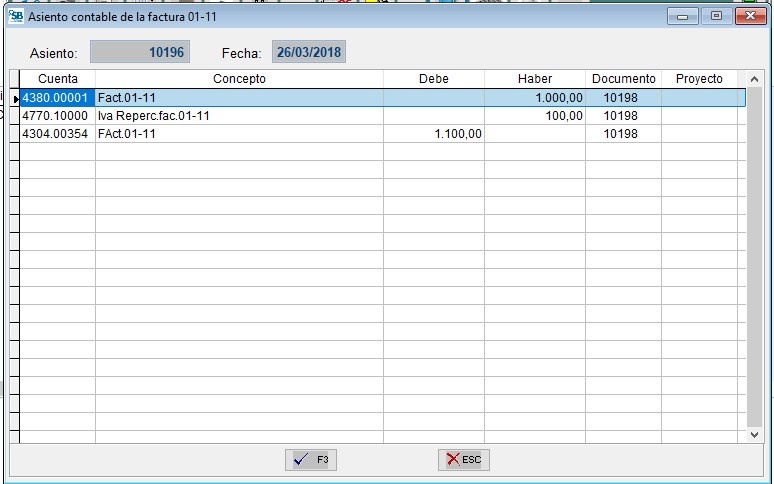Select account cell 4304.00354
774x484 pixels.
pos(57,134)
